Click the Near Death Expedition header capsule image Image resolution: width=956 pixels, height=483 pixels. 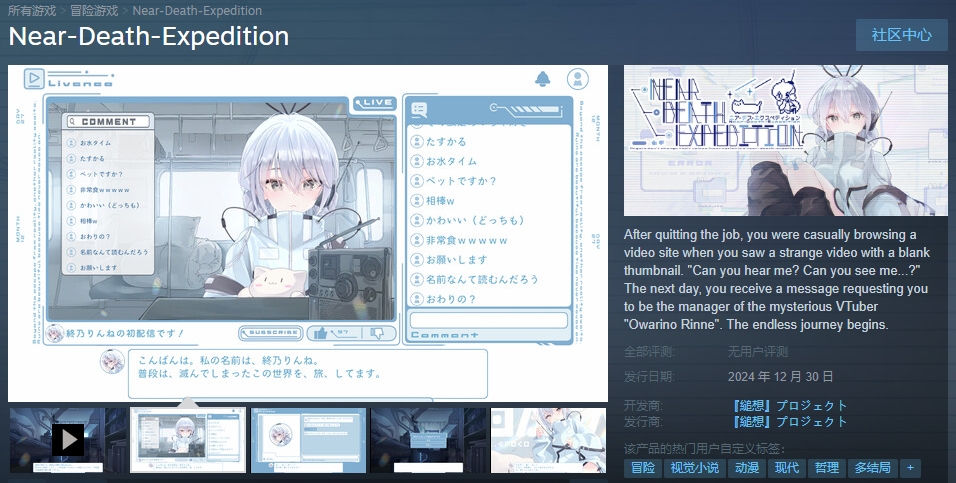pyautogui.click(x=786, y=140)
